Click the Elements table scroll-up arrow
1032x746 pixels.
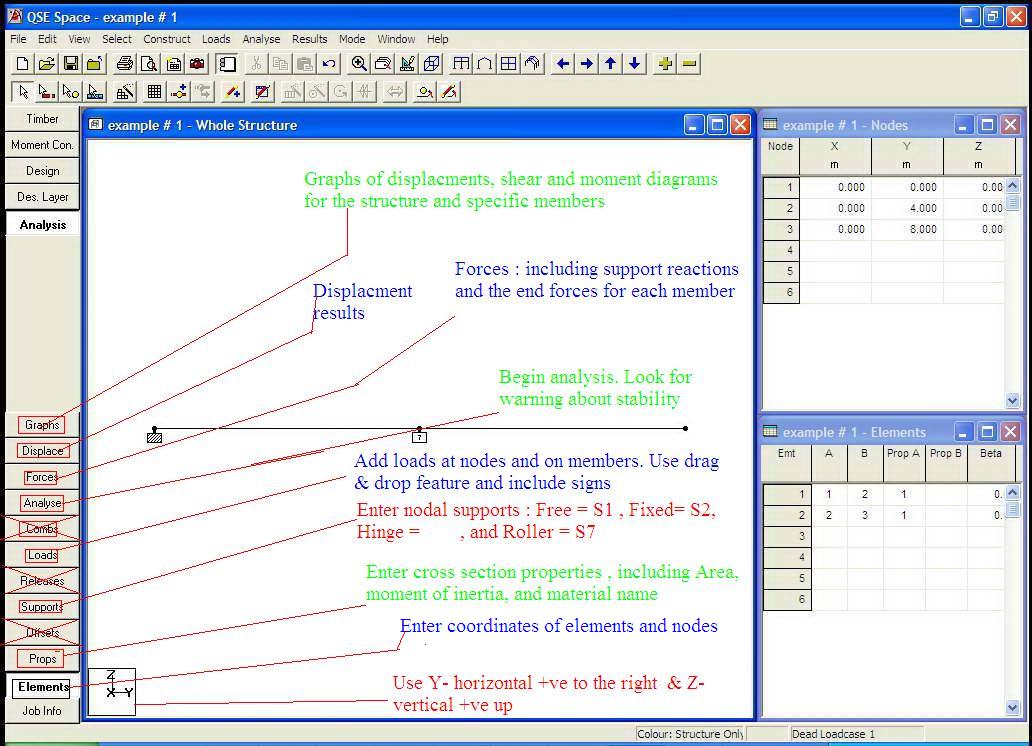pyautogui.click(x=1012, y=491)
